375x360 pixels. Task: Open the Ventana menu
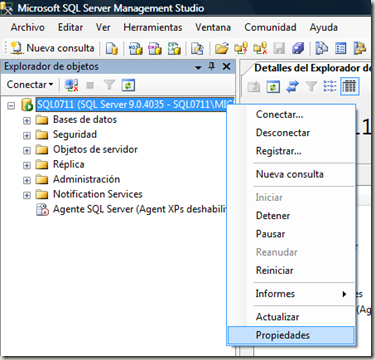[213, 27]
